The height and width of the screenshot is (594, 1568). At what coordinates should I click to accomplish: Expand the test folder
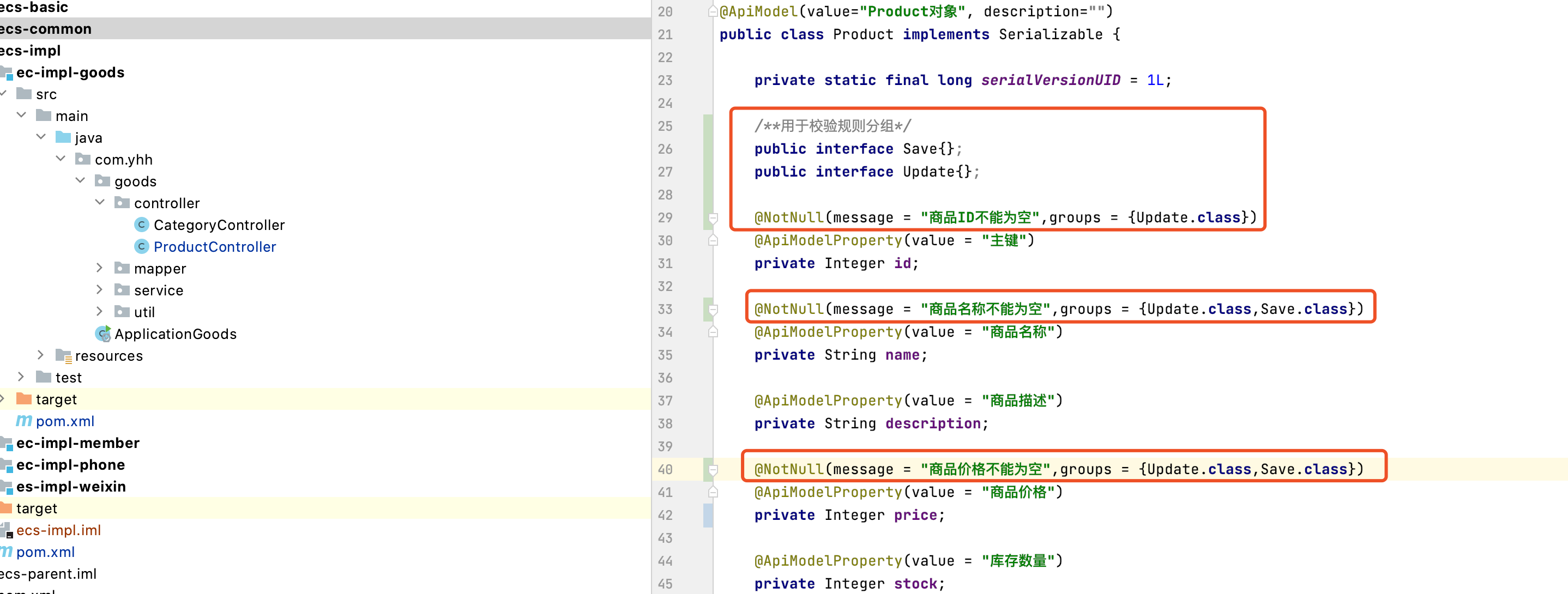[x=21, y=377]
